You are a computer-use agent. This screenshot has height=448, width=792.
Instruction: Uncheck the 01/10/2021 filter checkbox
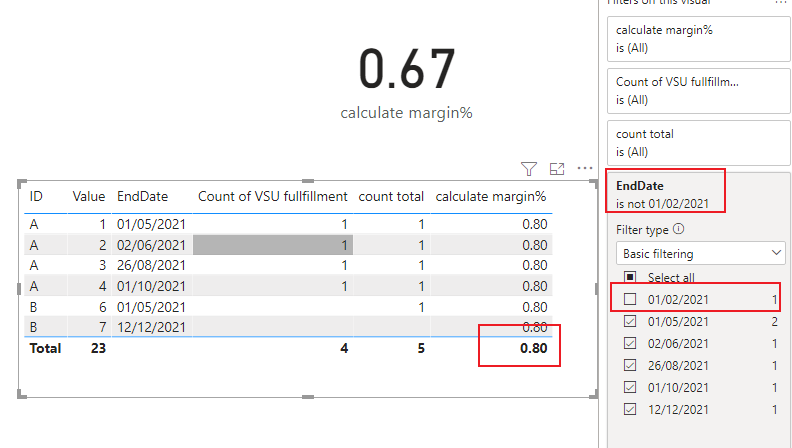tap(630, 387)
